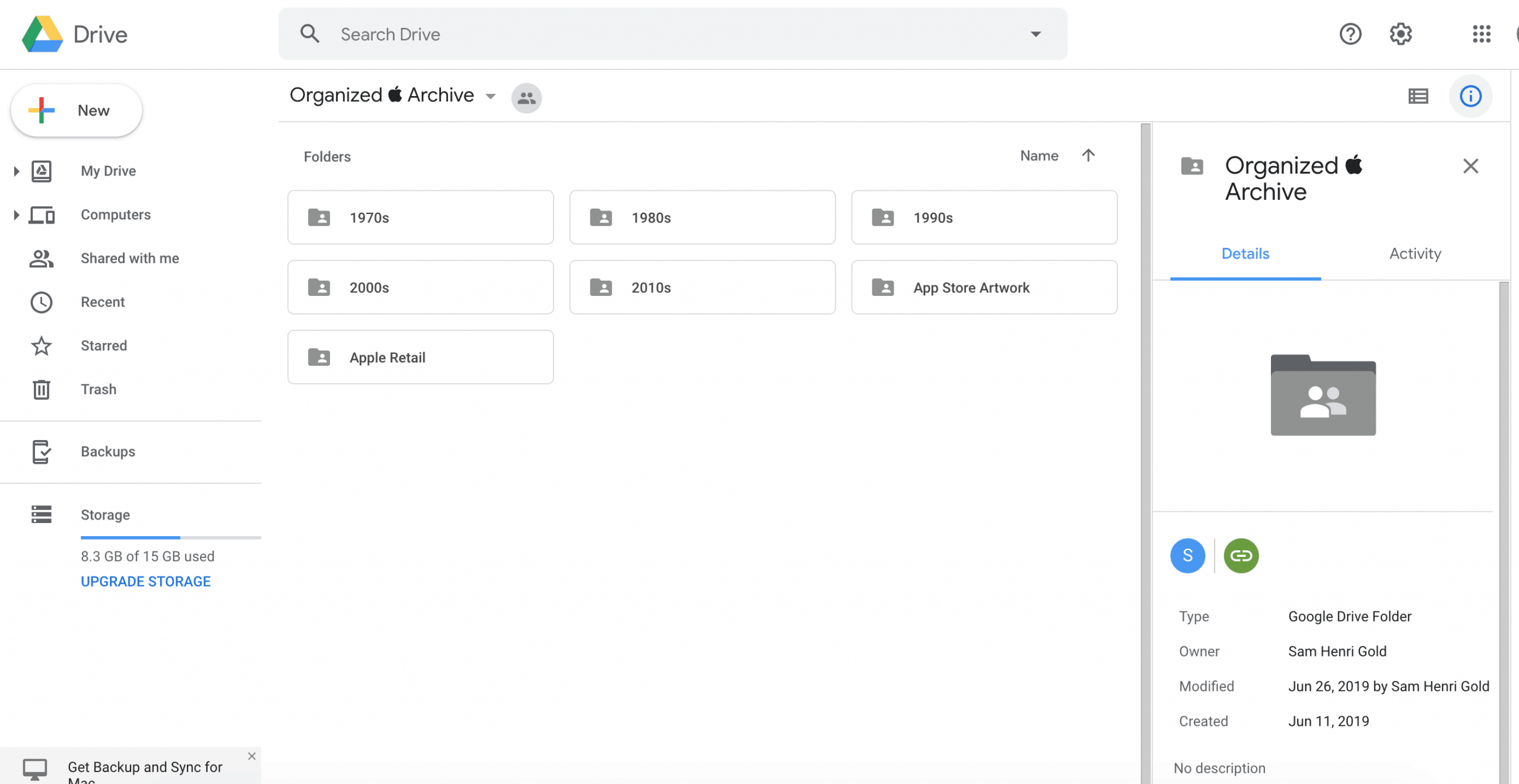The image size is (1519, 784).
Task: Toggle the view details info panel
Action: click(x=1470, y=96)
